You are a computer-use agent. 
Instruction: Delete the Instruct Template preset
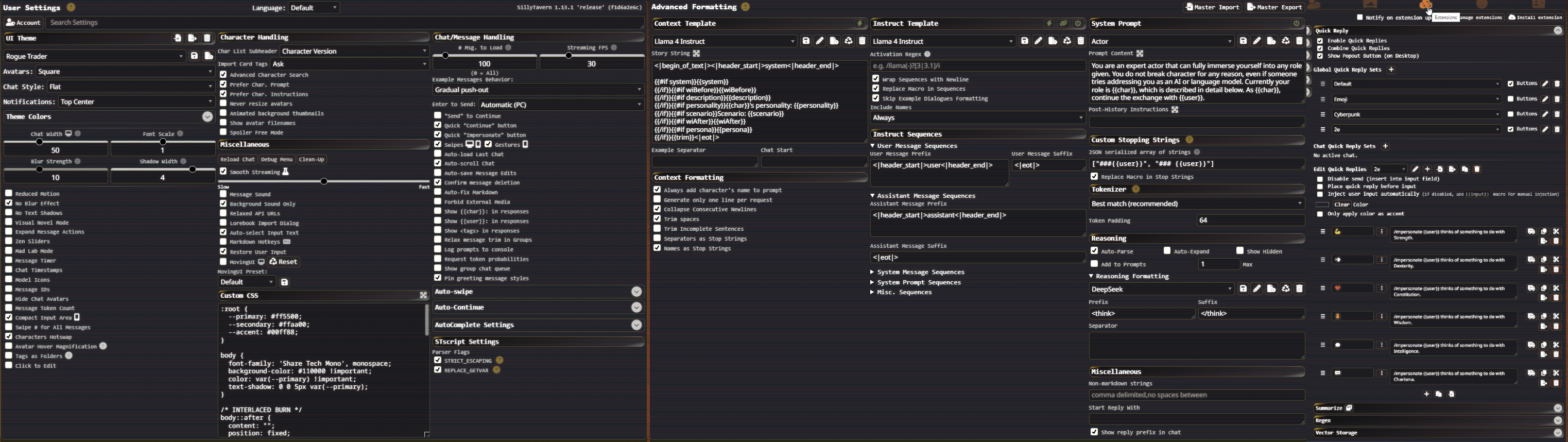point(1081,41)
